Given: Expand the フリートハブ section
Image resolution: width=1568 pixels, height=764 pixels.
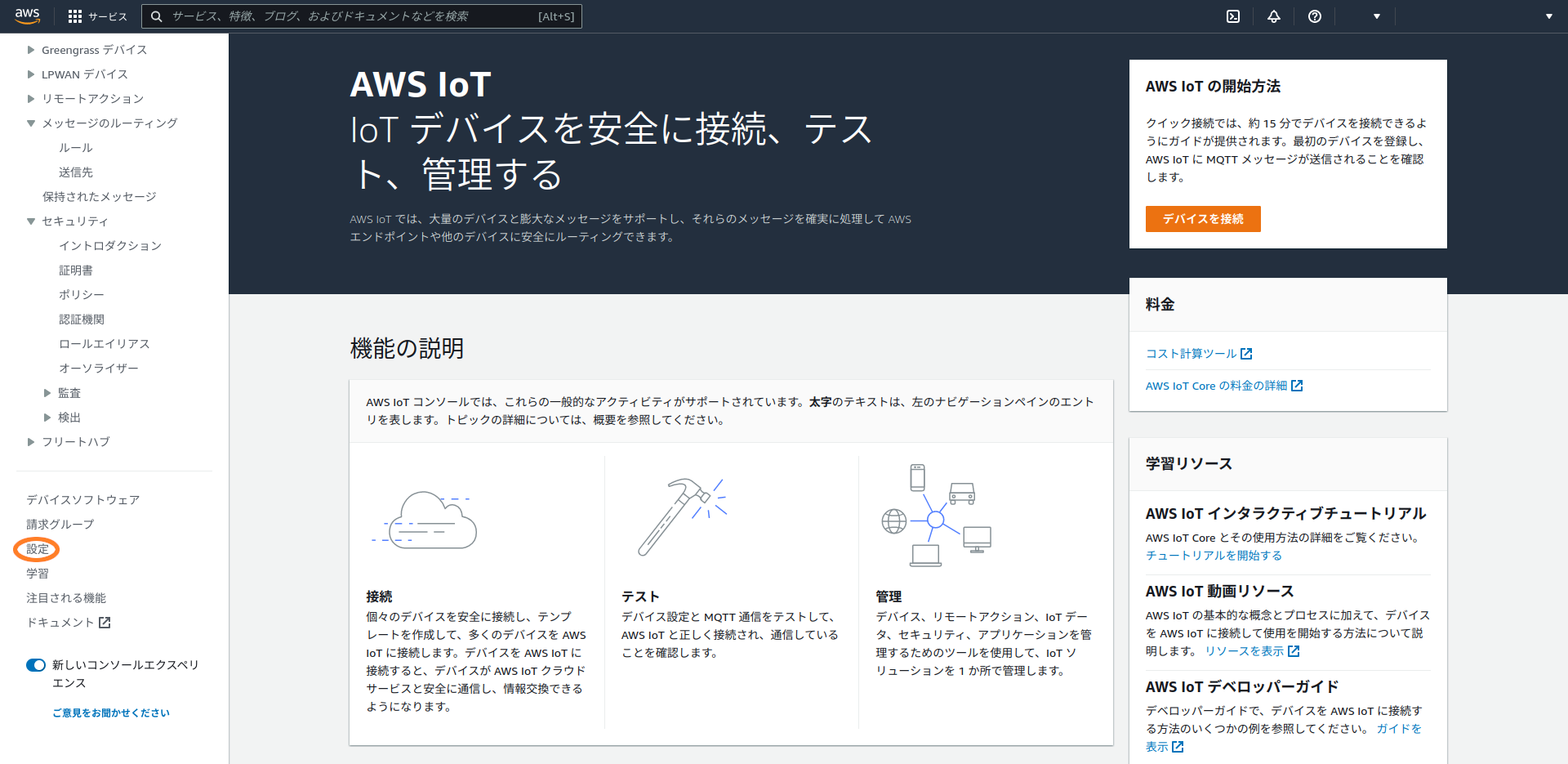Looking at the screenshot, I should pos(31,442).
